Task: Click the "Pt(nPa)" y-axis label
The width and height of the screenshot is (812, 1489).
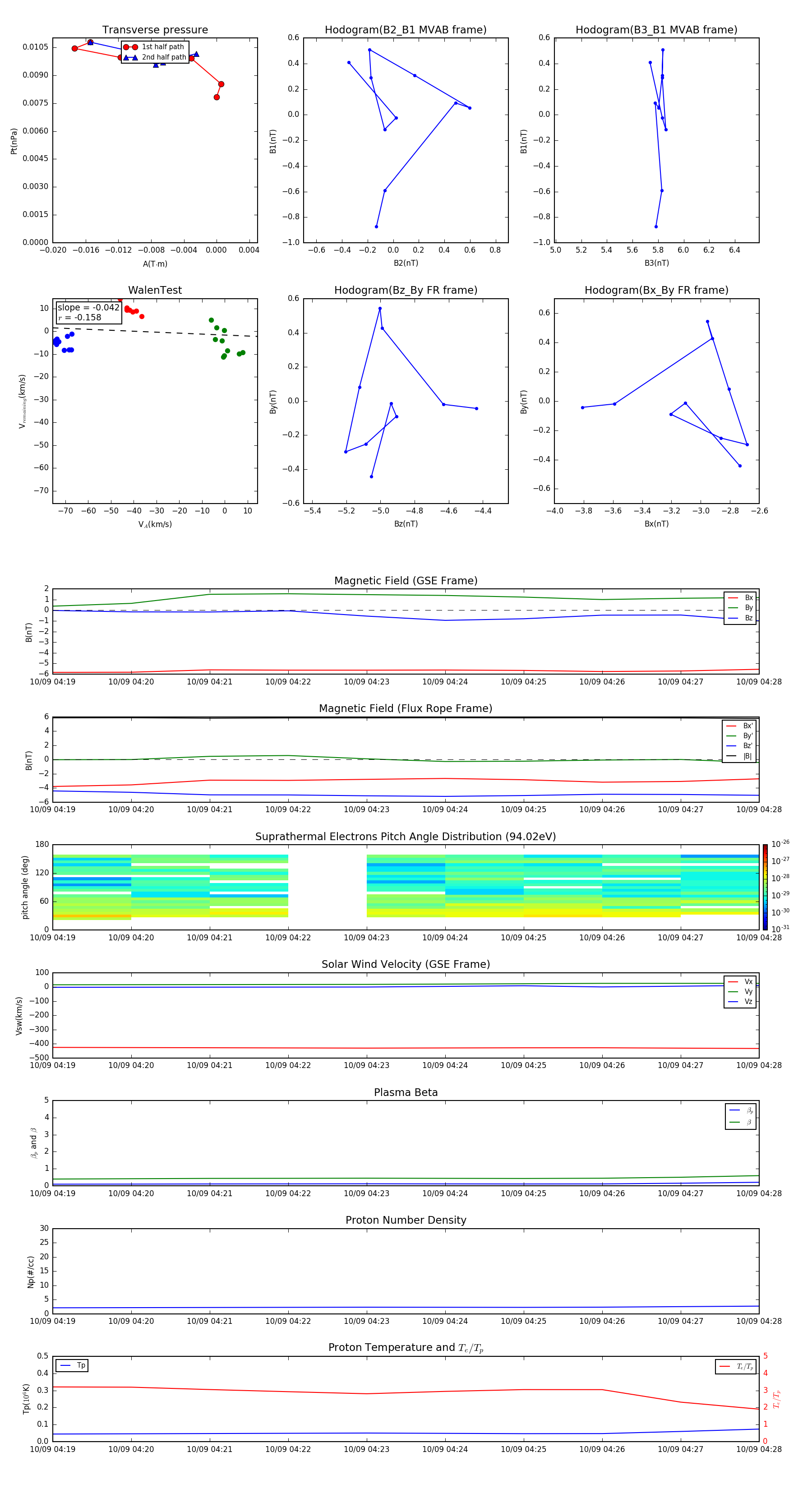Action: 14,141
